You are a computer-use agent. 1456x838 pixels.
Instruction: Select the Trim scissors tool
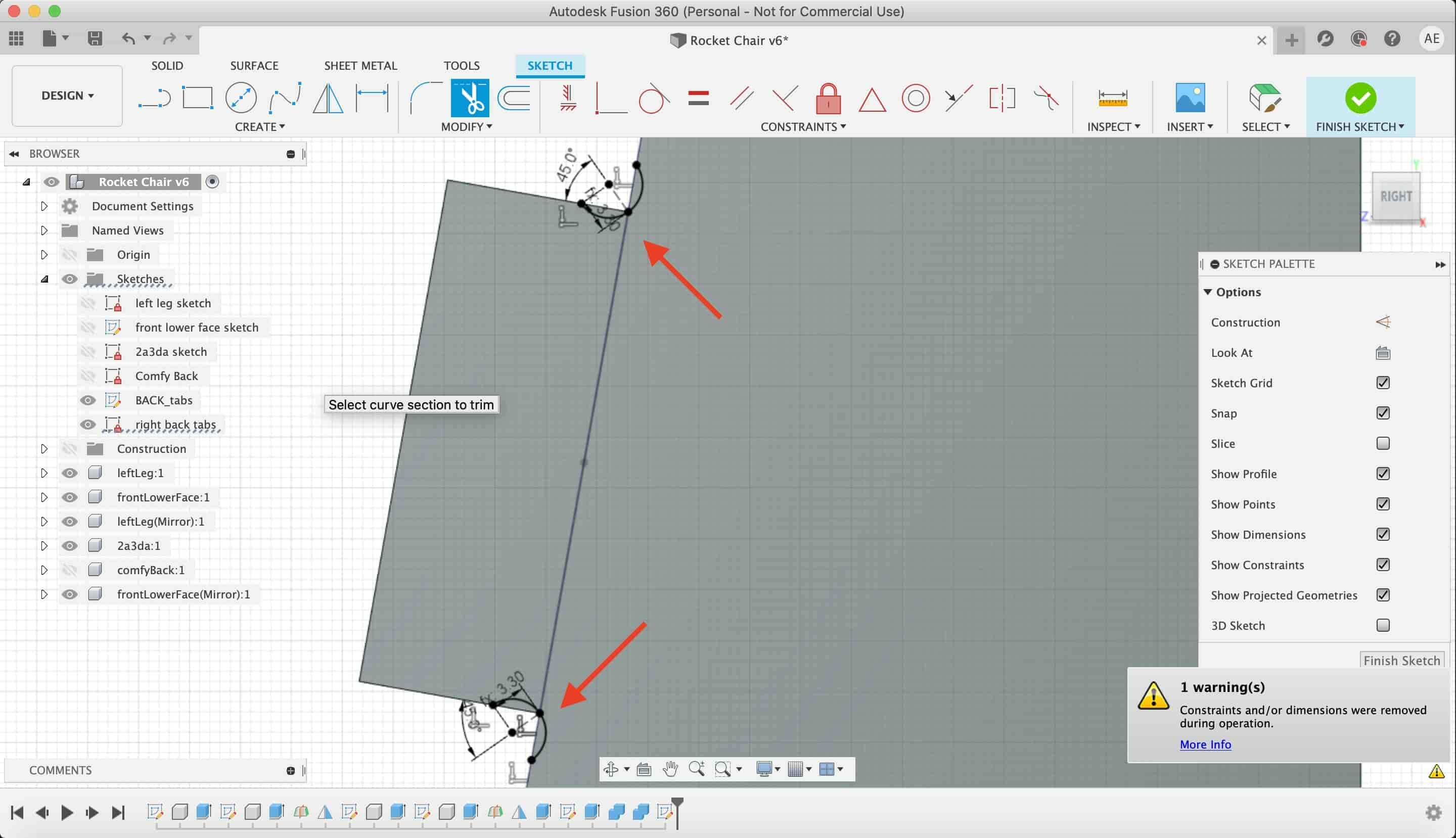click(x=470, y=98)
